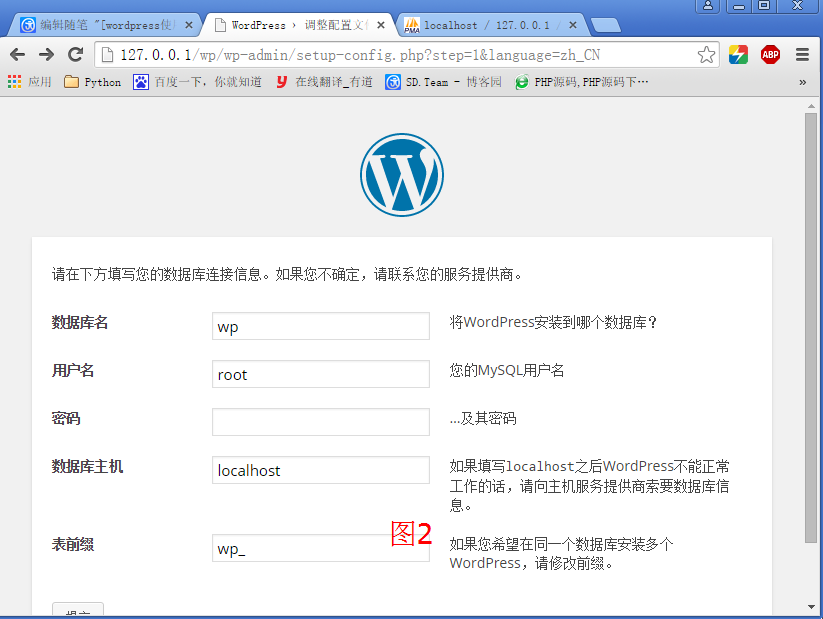The width and height of the screenshot is (823, 619).
Task: Open a new tab
Action: [605, 25]
